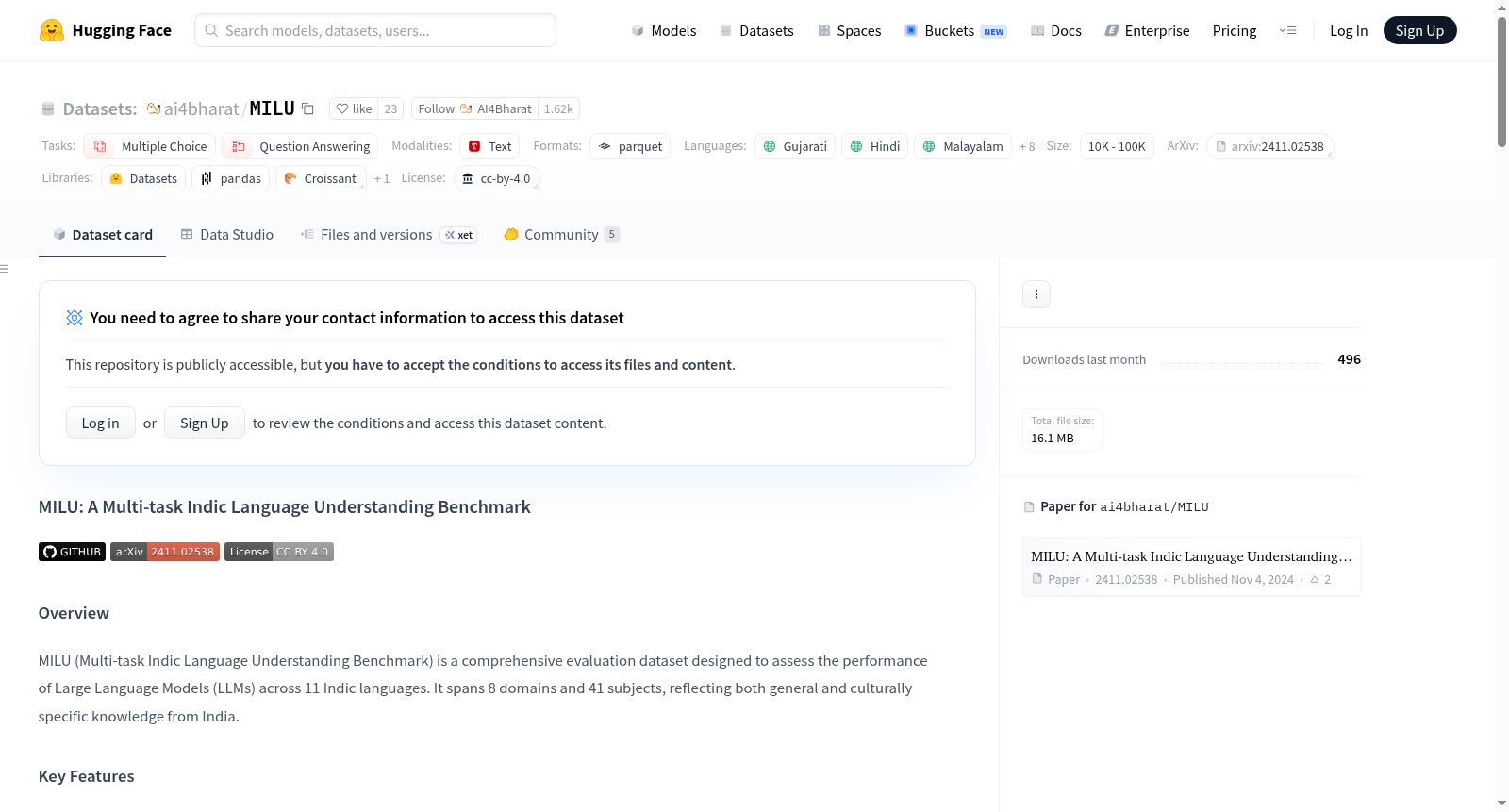Click the Sign Up button in access notice
The image size is (1509, 812).
point(205,423)
